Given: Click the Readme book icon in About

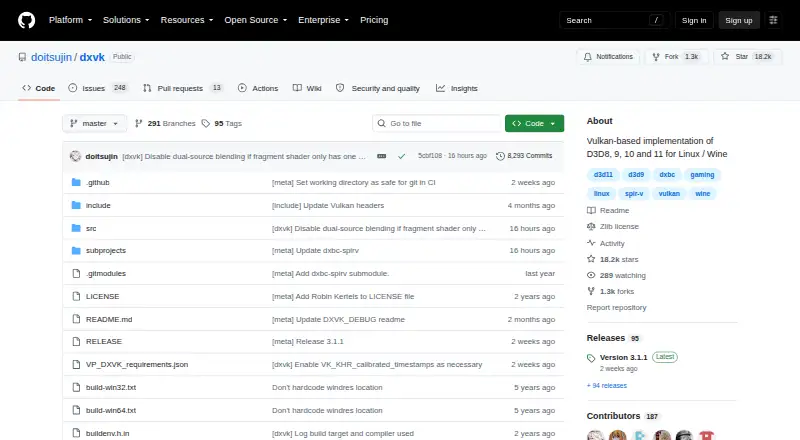Looking at the screenshot, I should point(591,210).
